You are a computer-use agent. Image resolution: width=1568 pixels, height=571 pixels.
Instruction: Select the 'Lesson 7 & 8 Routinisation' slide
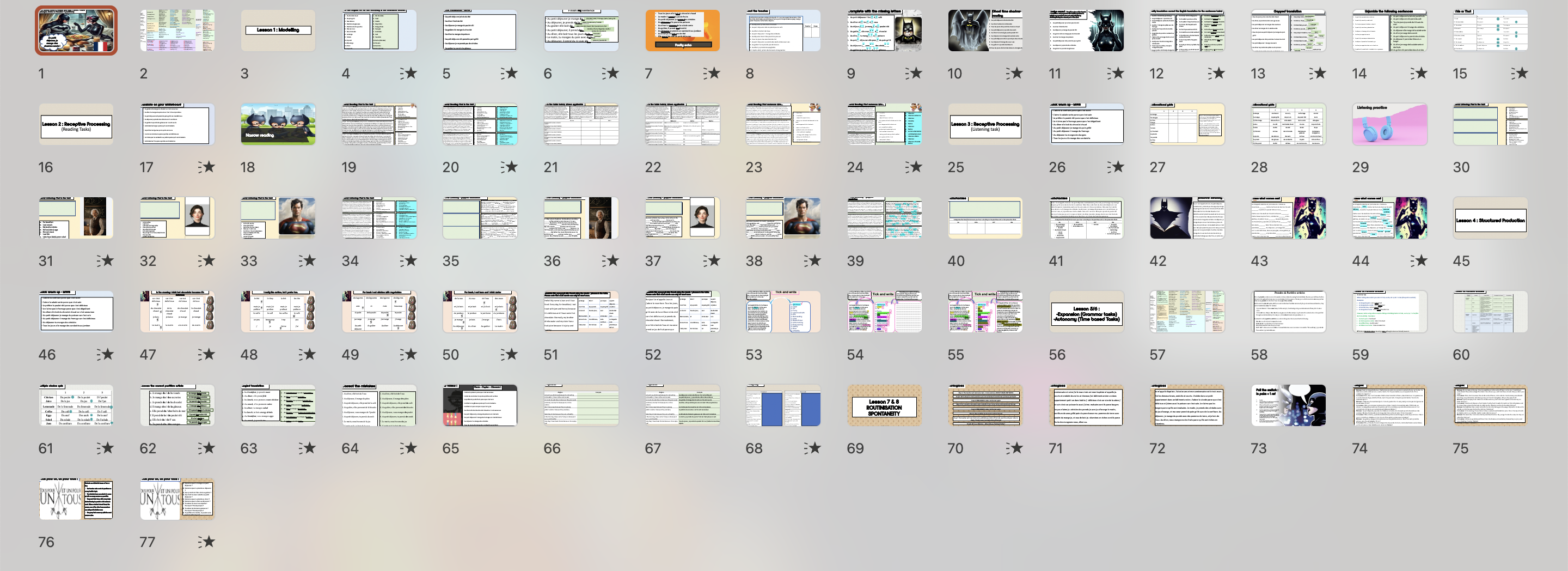884,406
